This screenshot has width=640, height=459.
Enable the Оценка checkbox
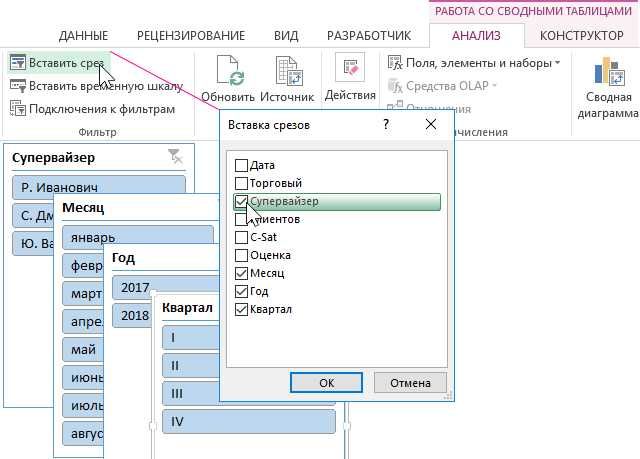tap(241, 255)
